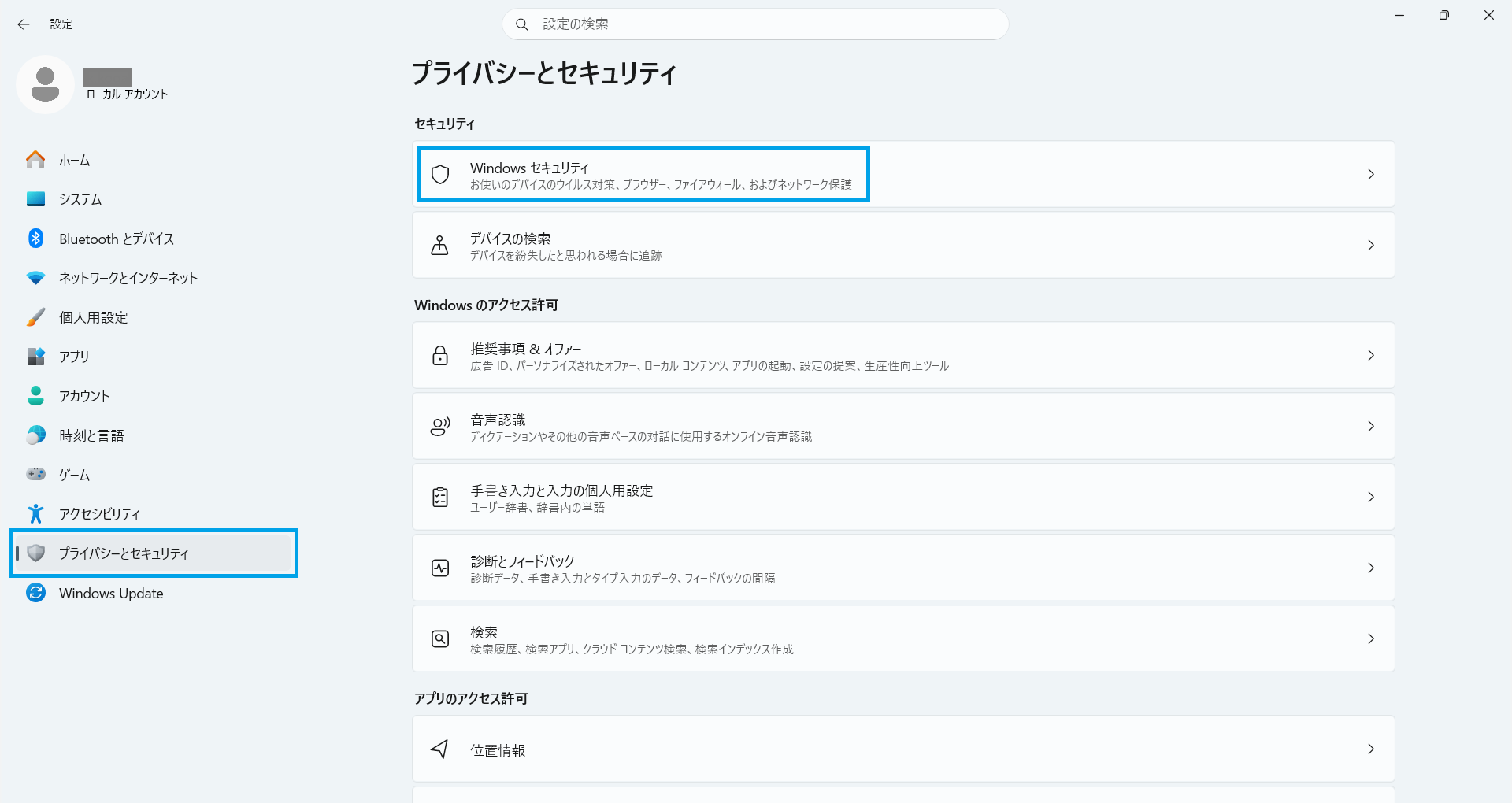
Task: Open 検索 settings via right chevron
Action: 1370,638
